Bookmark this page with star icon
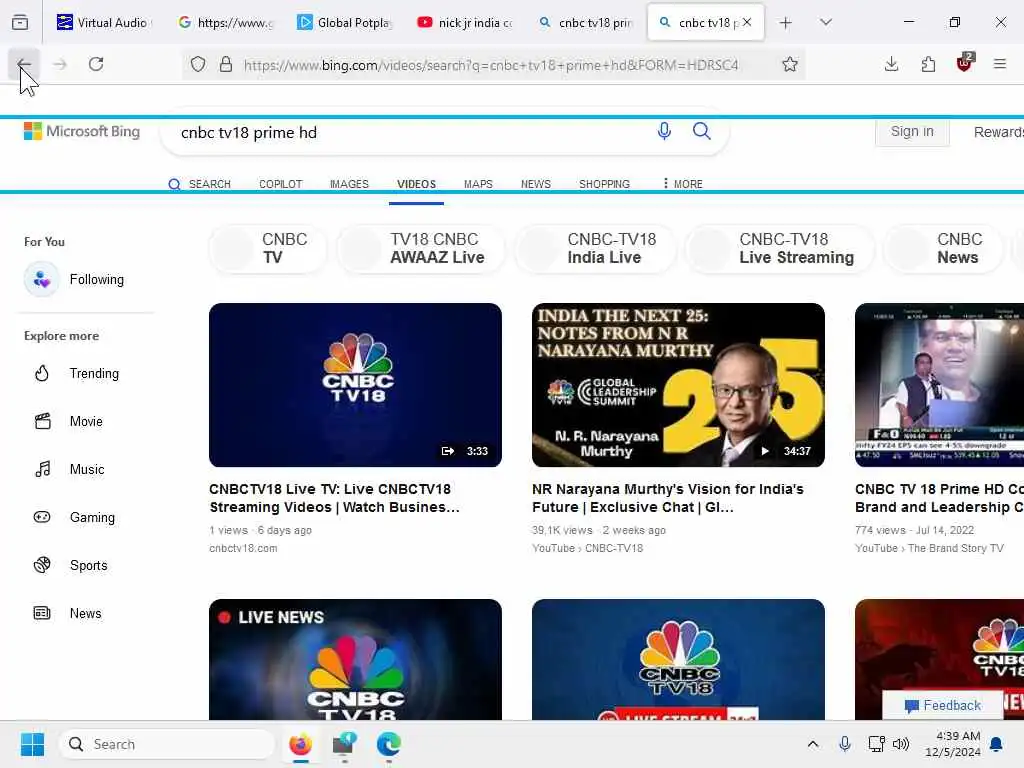The image size is (1024, 768). pyautogui.click(x=790, y=64)
